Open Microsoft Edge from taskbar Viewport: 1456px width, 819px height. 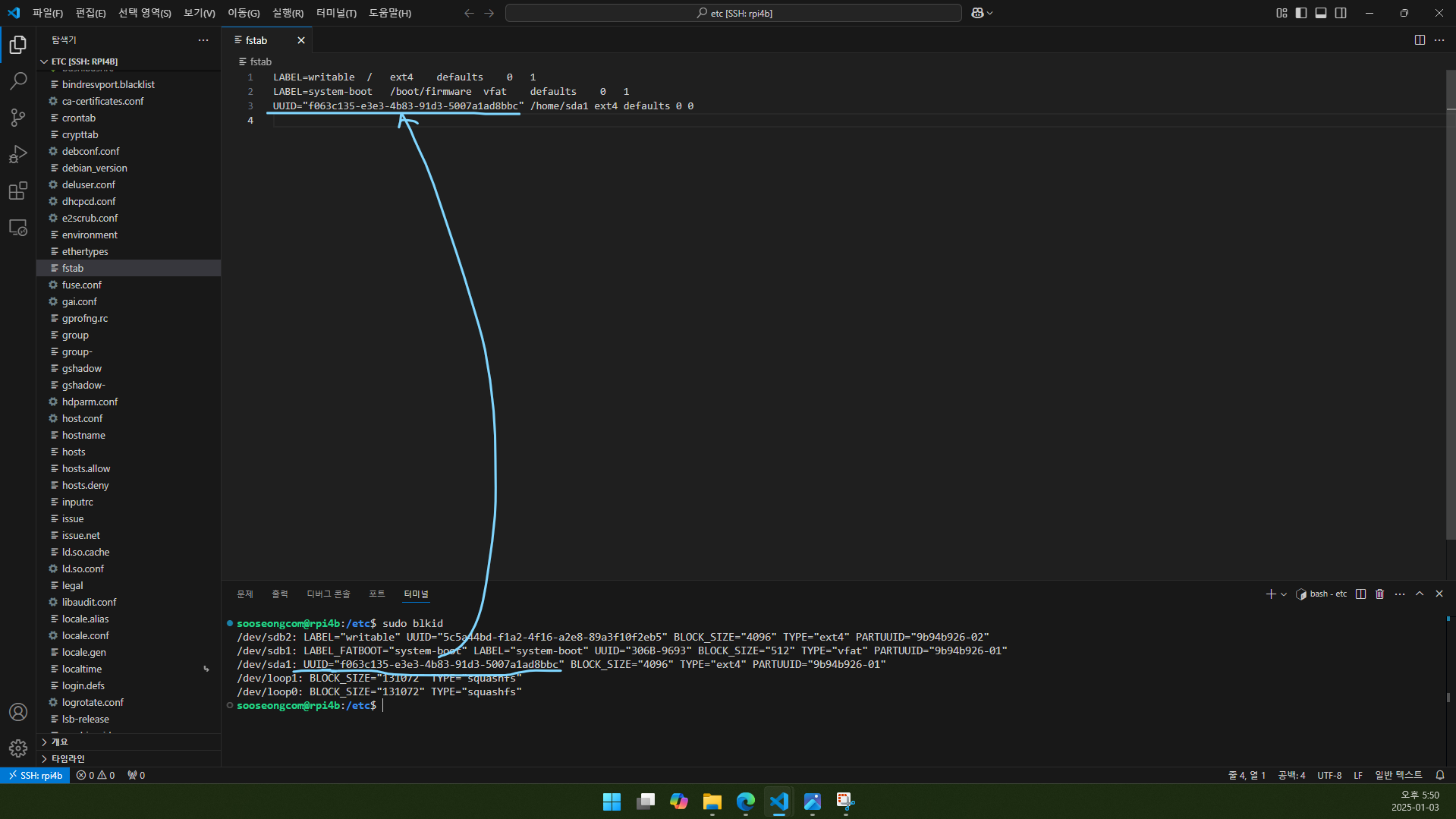click(745, 802)
